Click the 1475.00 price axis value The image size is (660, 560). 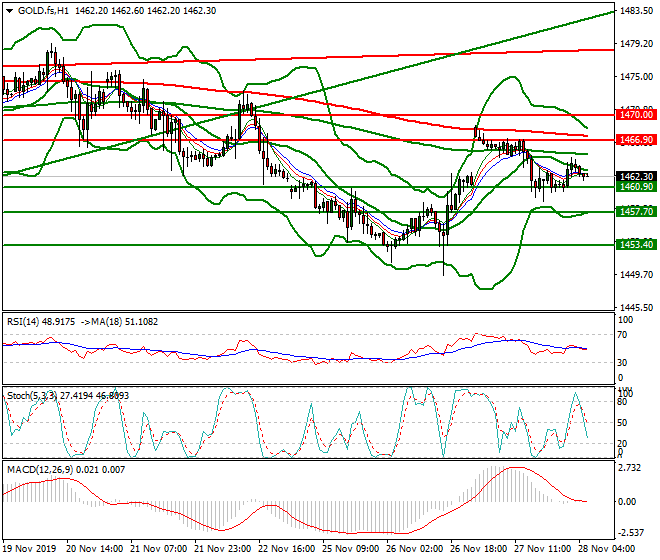tap(636, 77)
